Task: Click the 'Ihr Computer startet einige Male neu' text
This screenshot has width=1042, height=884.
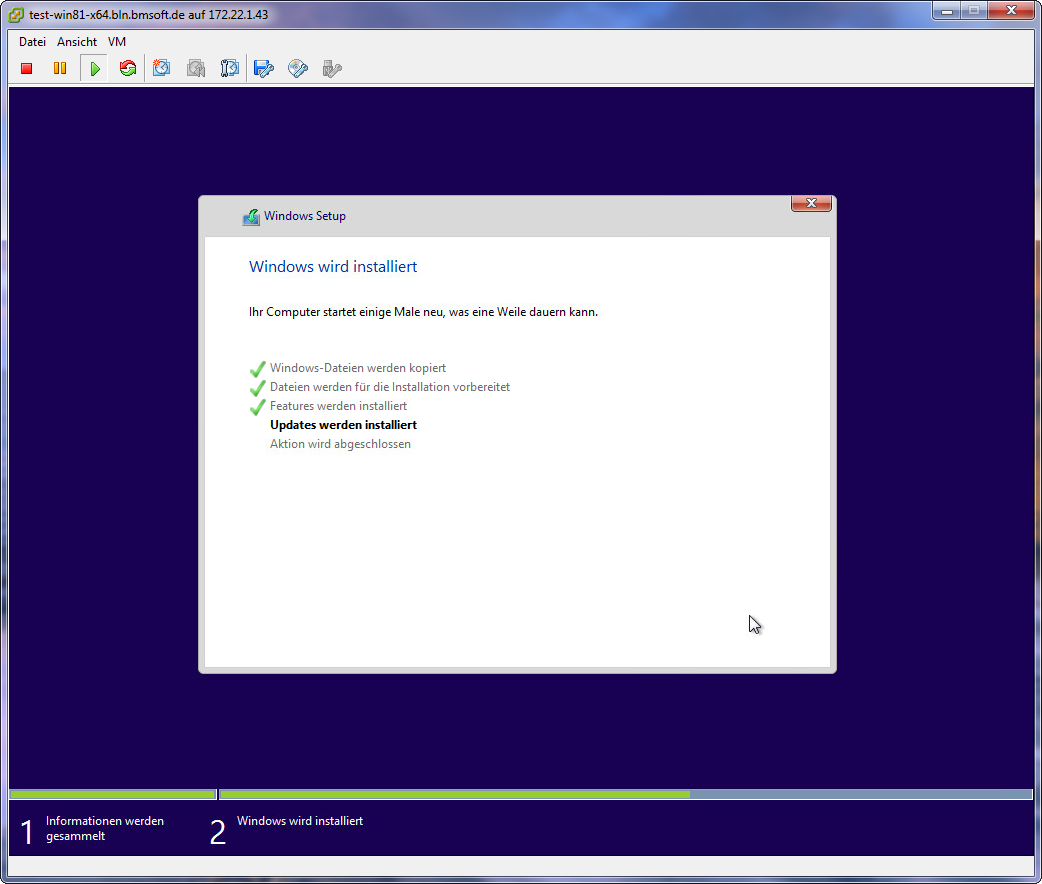Action: click(x=423, y=312)
